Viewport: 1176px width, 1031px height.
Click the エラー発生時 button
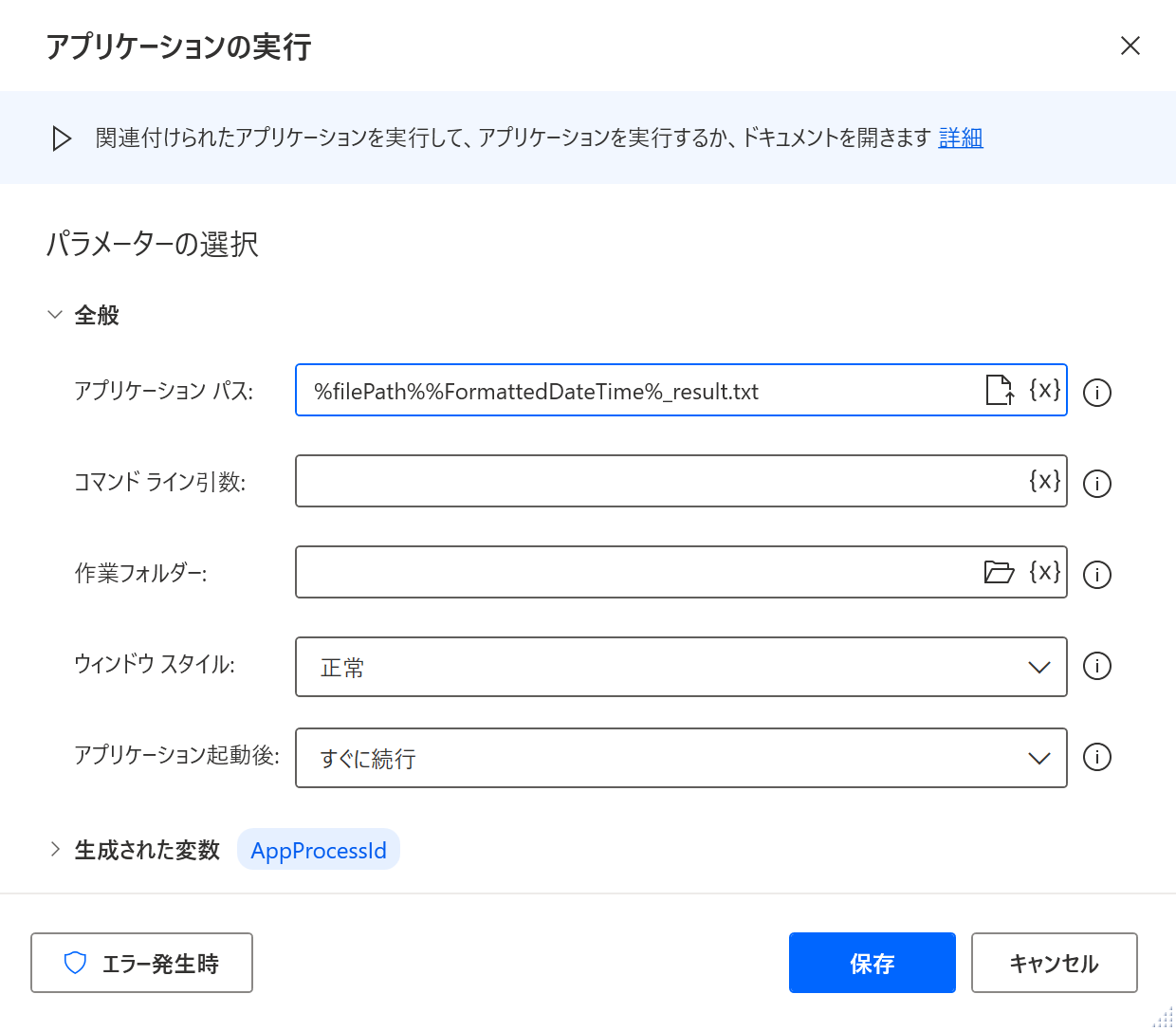click(142, 963)
